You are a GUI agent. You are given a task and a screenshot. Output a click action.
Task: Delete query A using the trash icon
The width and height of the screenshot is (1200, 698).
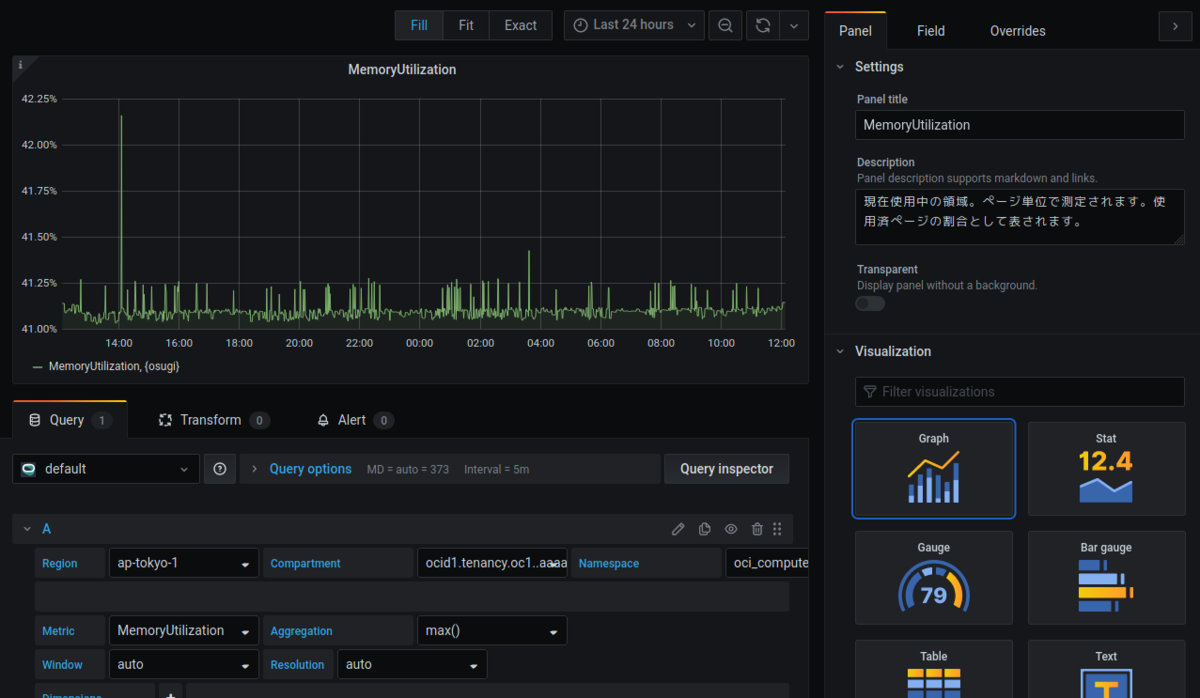click(757, 529)
